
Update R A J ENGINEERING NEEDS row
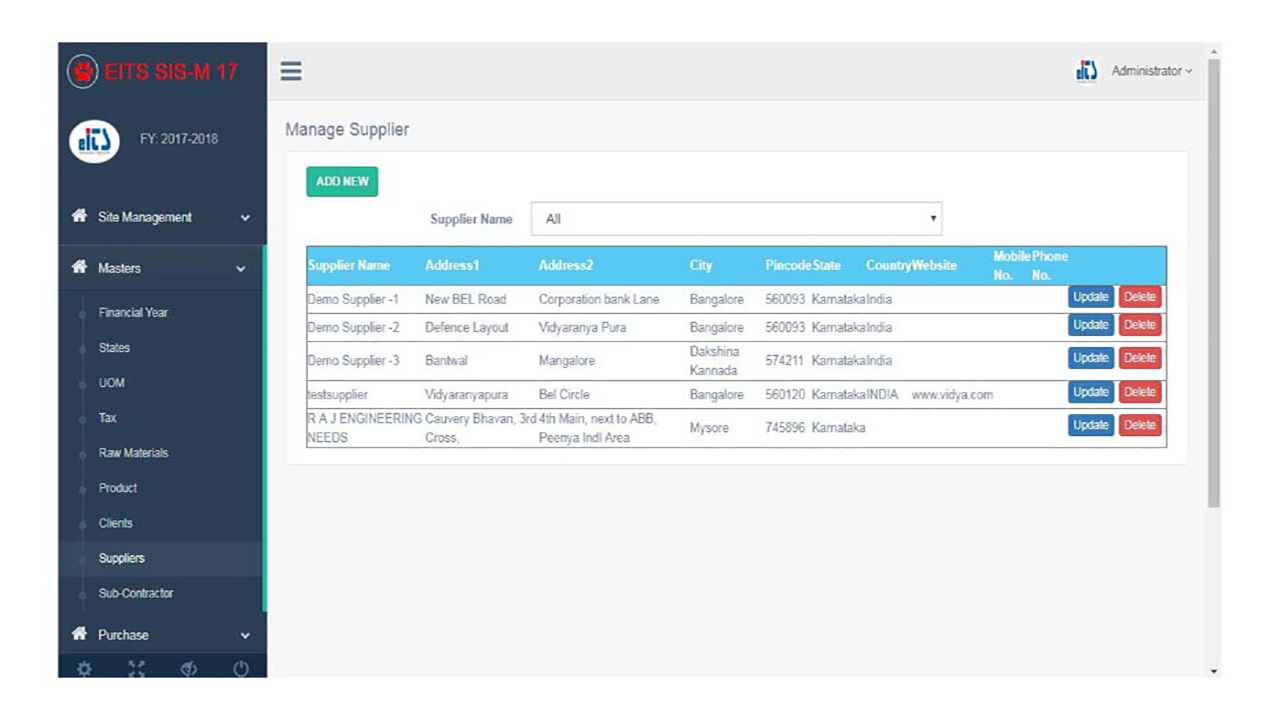click(1091, 425)
